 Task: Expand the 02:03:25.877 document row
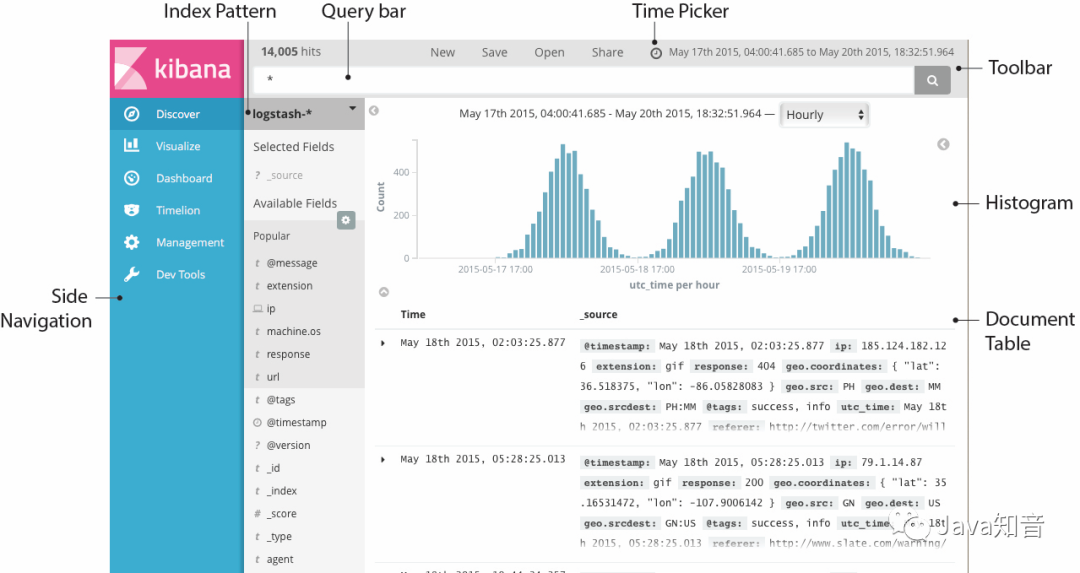click(383, 343)
